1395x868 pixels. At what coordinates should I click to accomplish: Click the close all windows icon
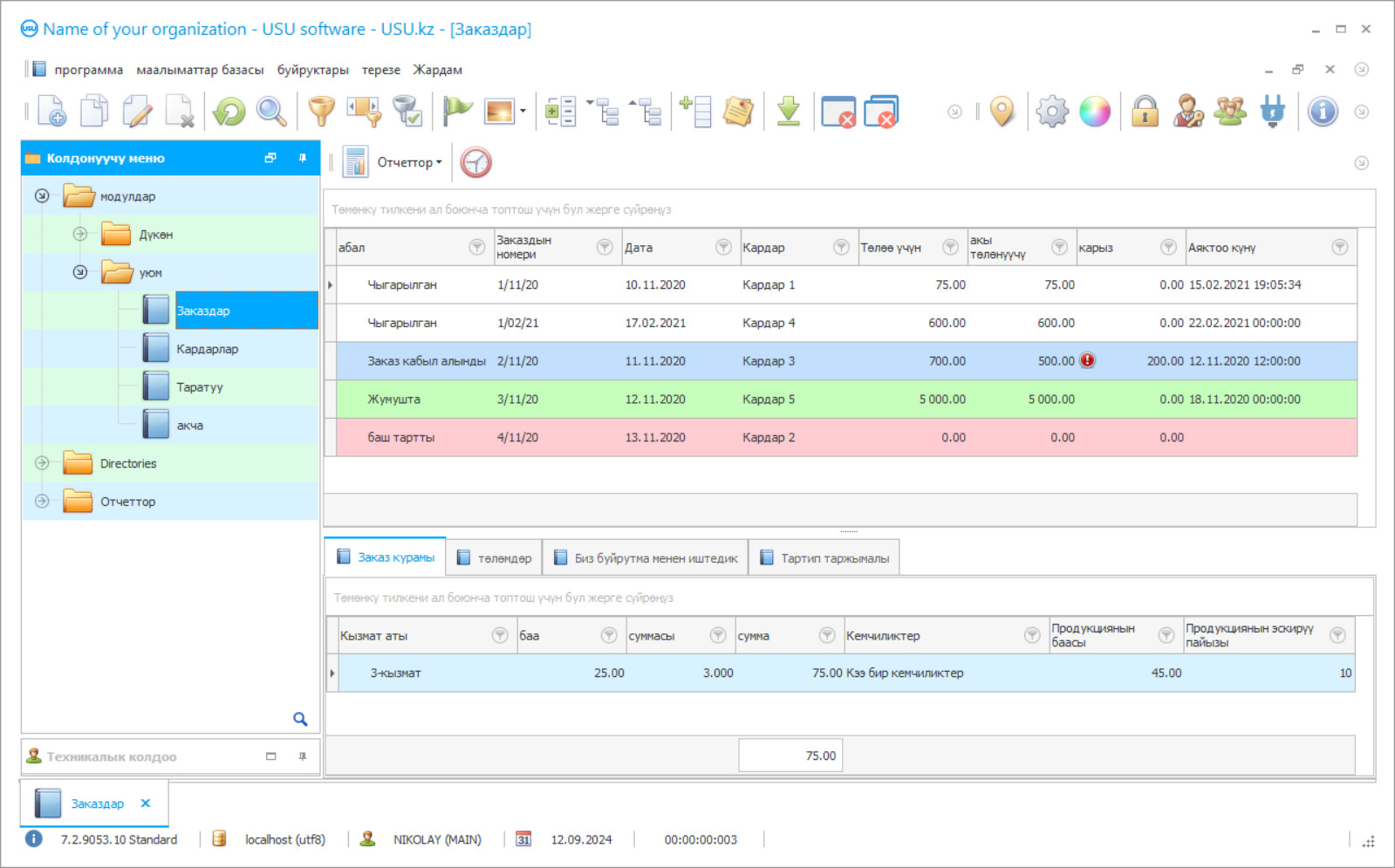(881, 112)
